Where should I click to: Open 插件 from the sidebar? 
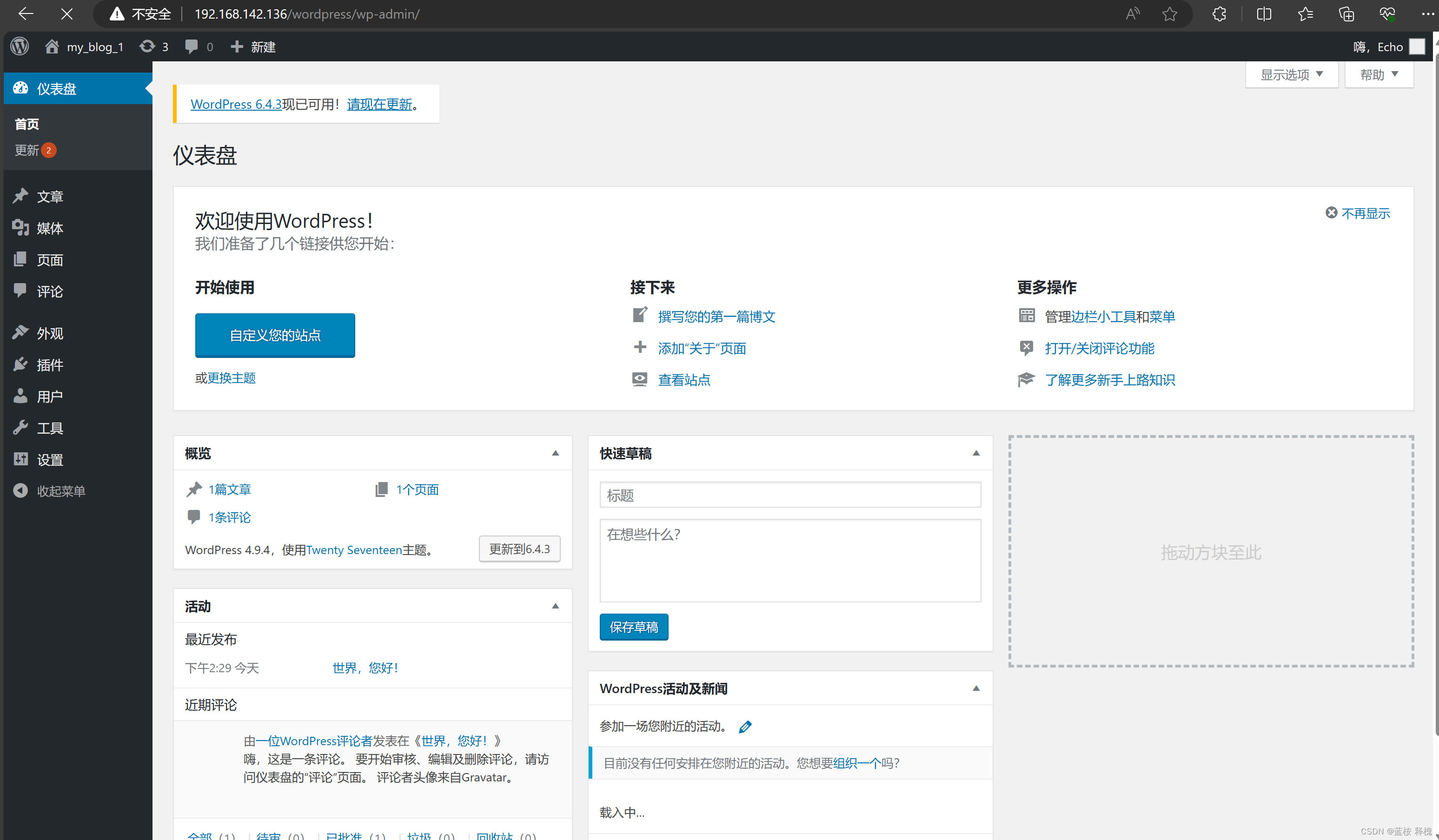49,364
